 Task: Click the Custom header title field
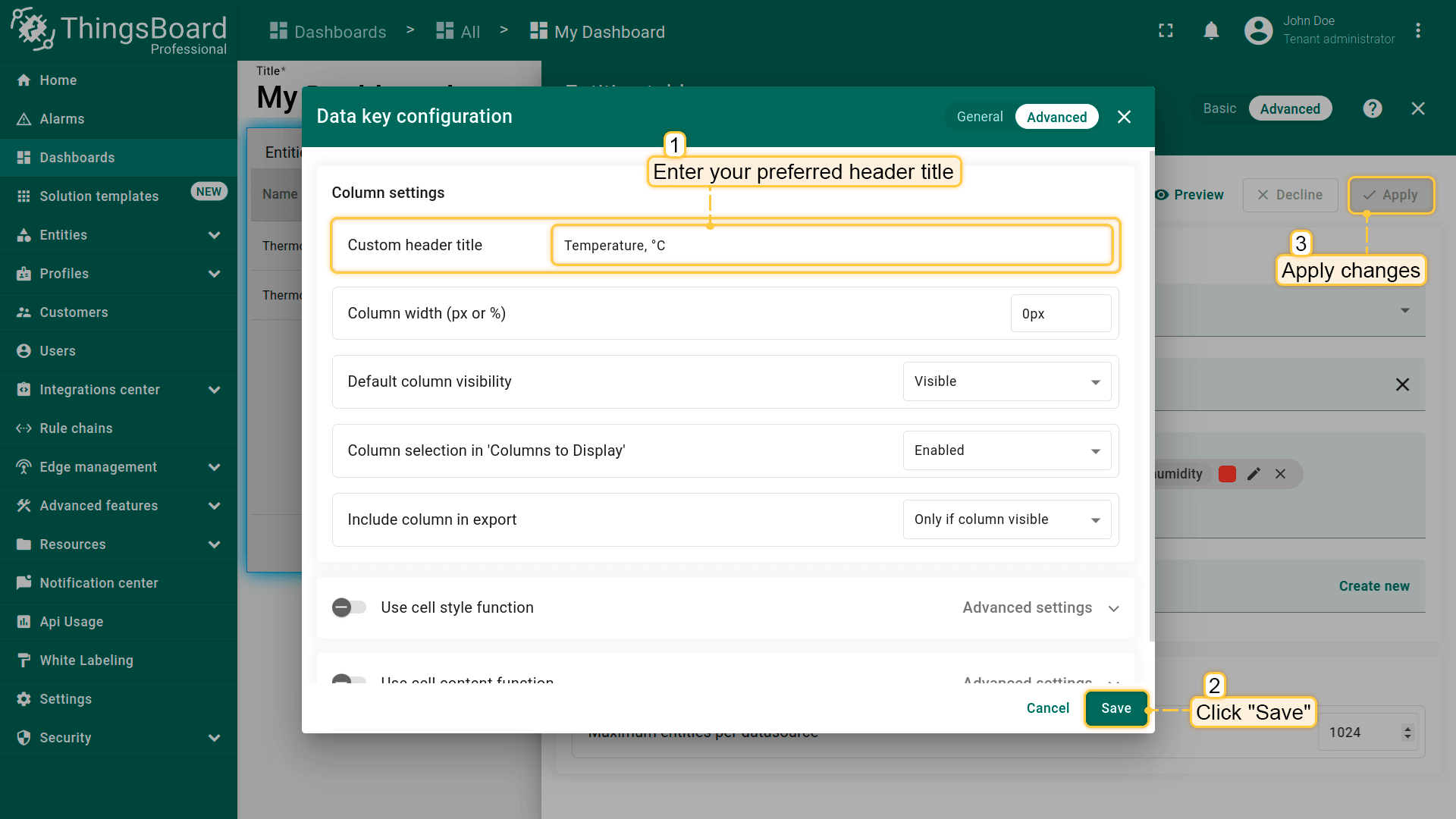tap(831, 246)
